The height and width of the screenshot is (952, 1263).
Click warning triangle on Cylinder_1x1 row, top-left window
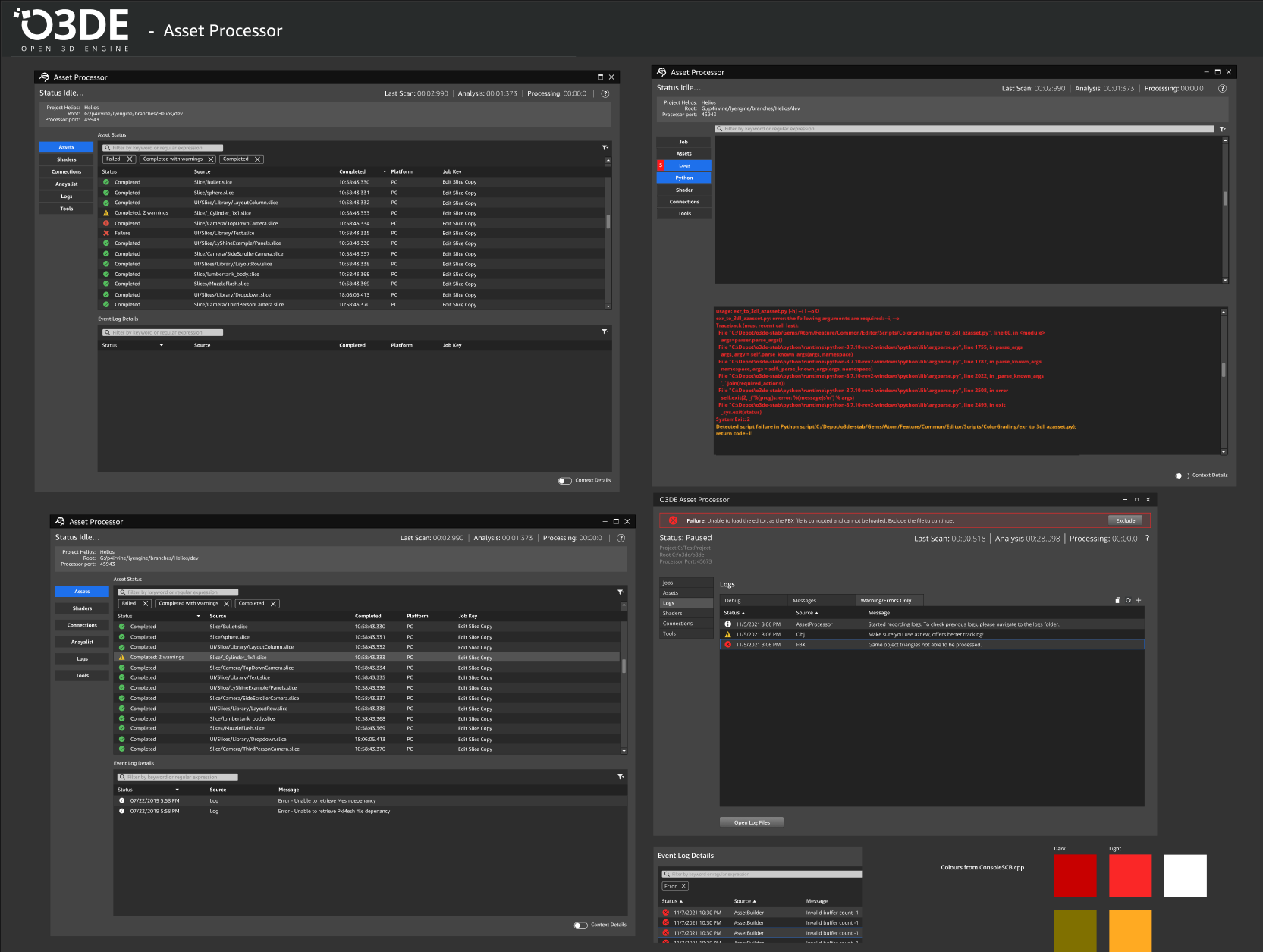pyautogui.click(x=106, y=213)
